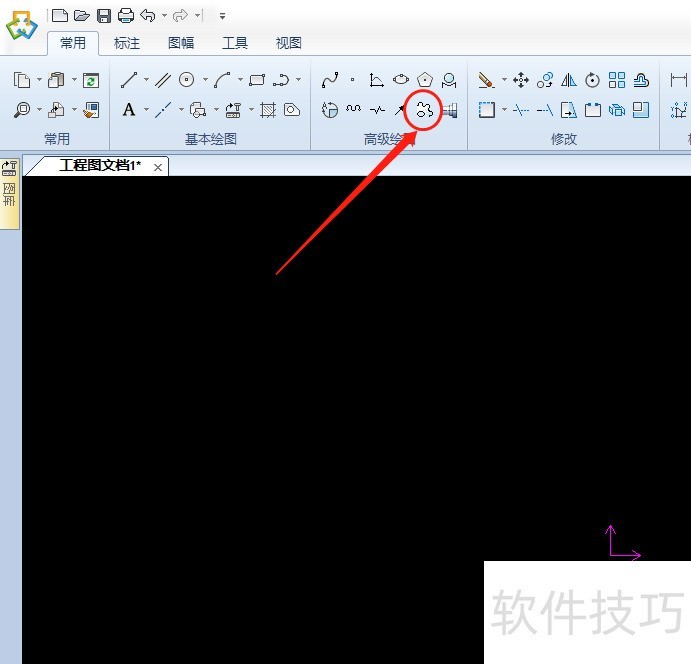Viewport: 691px width, 664px height.
Task: Switch to the 工具 ribbon tab
Action: 235,43
